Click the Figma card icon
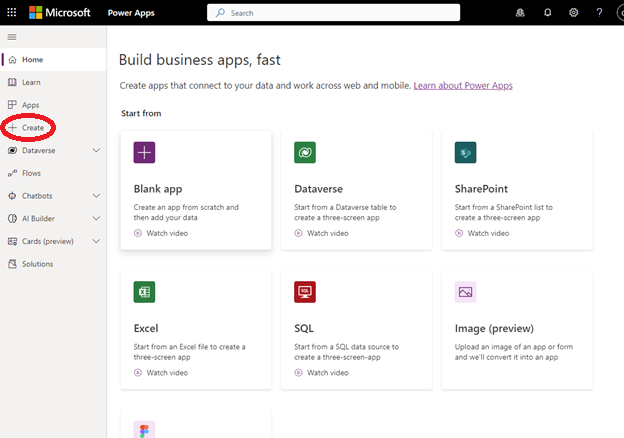The height and width of the screenshot is (438, 624). pyautogui.click(x=144, y=430)
